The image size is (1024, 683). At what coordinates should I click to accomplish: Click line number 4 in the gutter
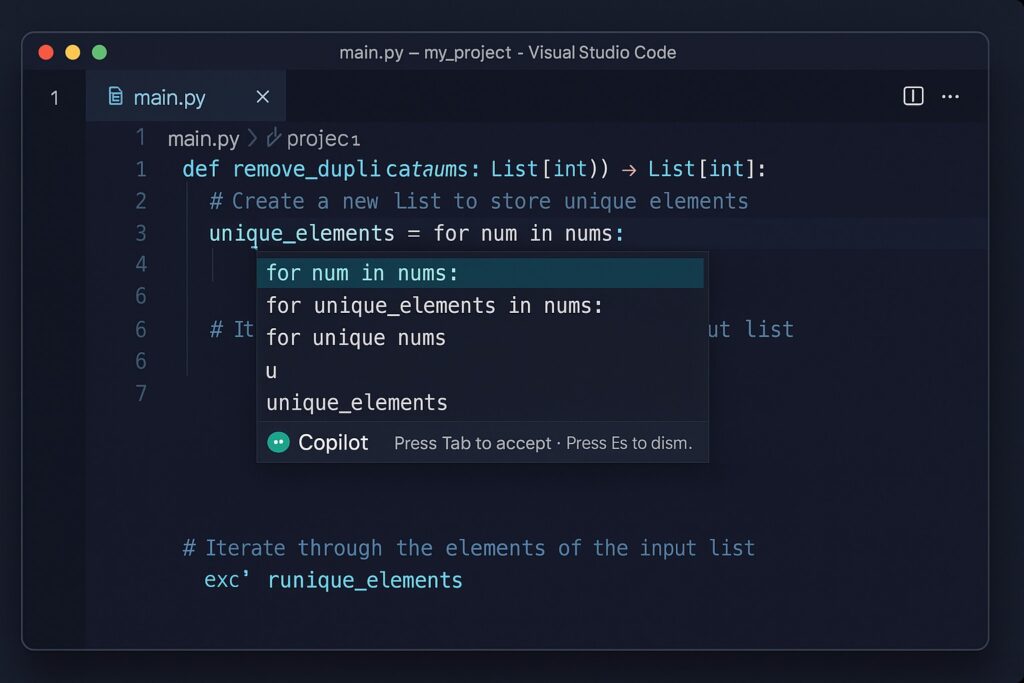point(140,264)
